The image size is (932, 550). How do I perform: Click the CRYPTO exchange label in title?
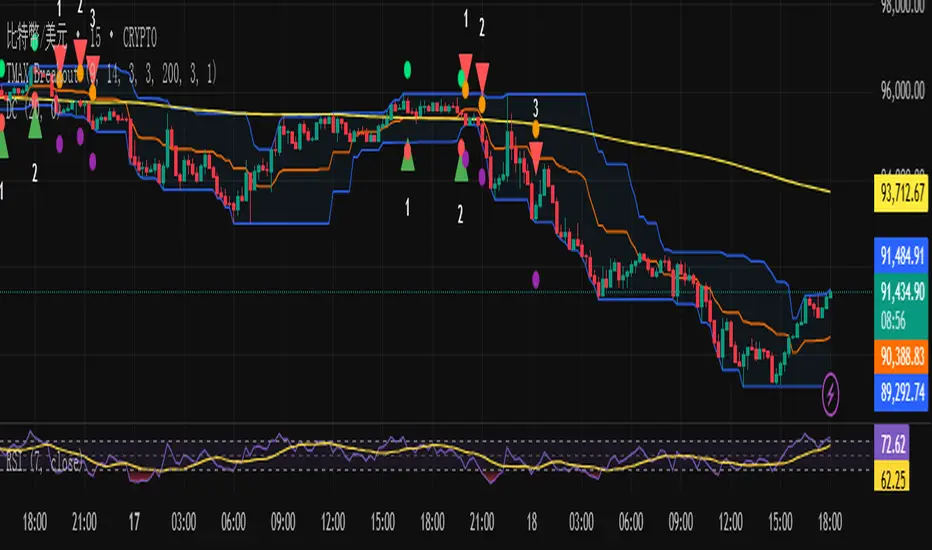[140, 38]
